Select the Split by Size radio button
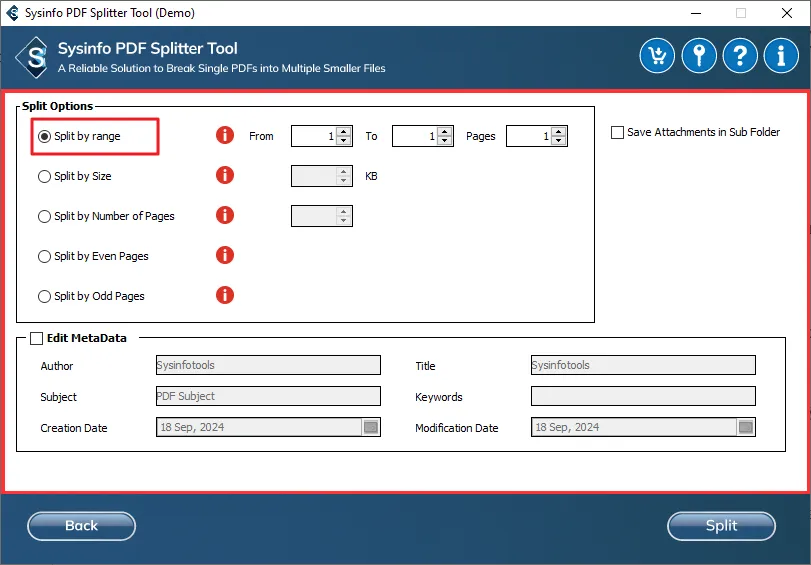 [x=44, y=176]
